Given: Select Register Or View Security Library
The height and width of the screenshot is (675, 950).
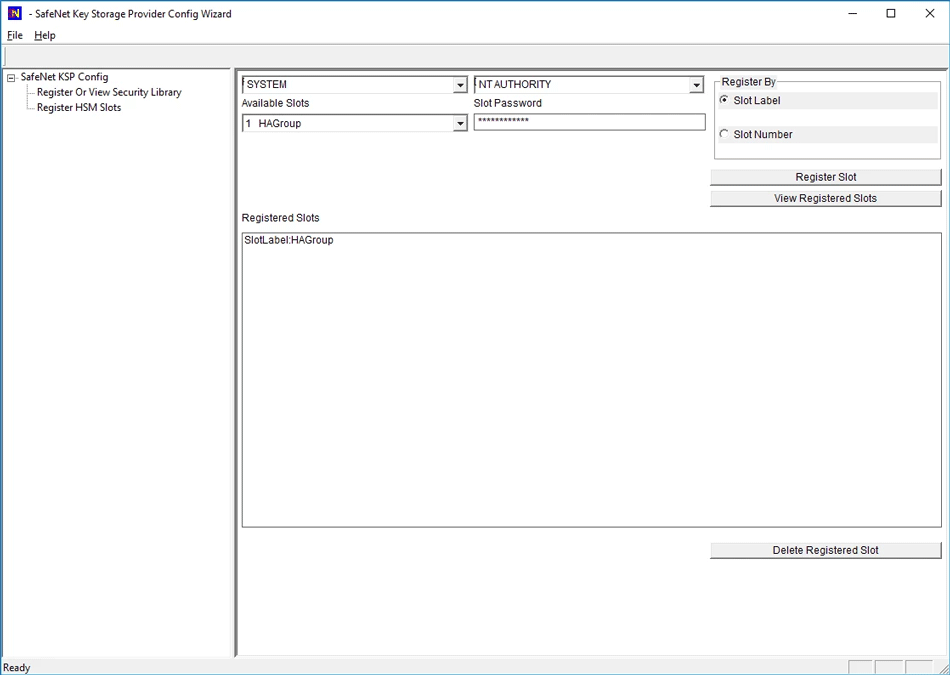Looking at the screenshot, I should (x=109, y=92).
